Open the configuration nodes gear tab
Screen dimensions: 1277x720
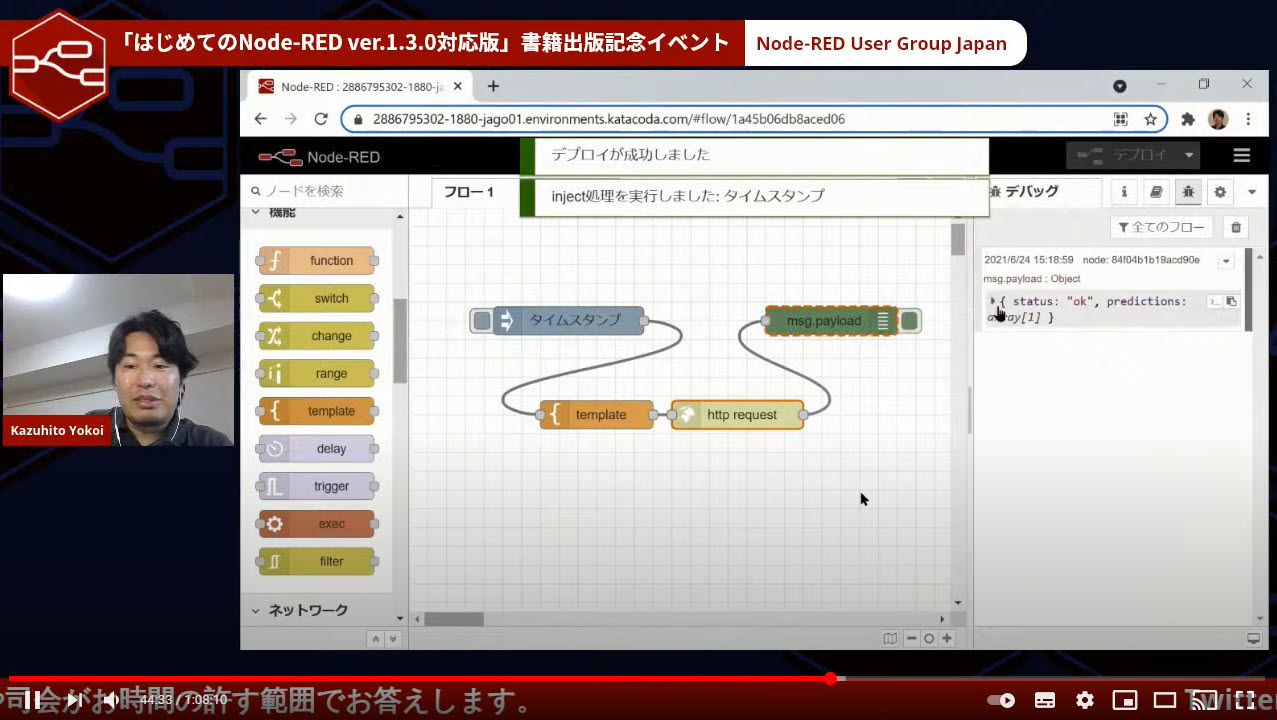click(1220, 192)
